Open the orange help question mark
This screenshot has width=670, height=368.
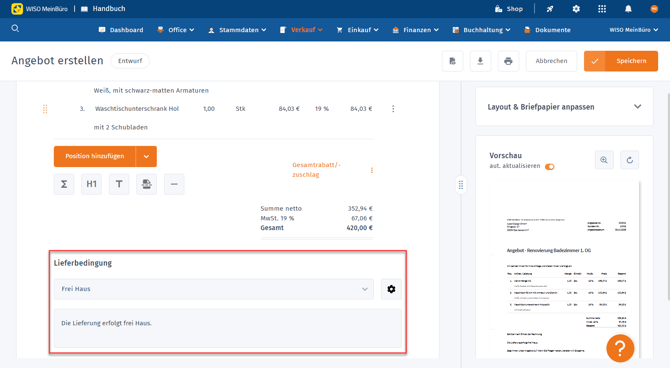(x=620, y=348)
